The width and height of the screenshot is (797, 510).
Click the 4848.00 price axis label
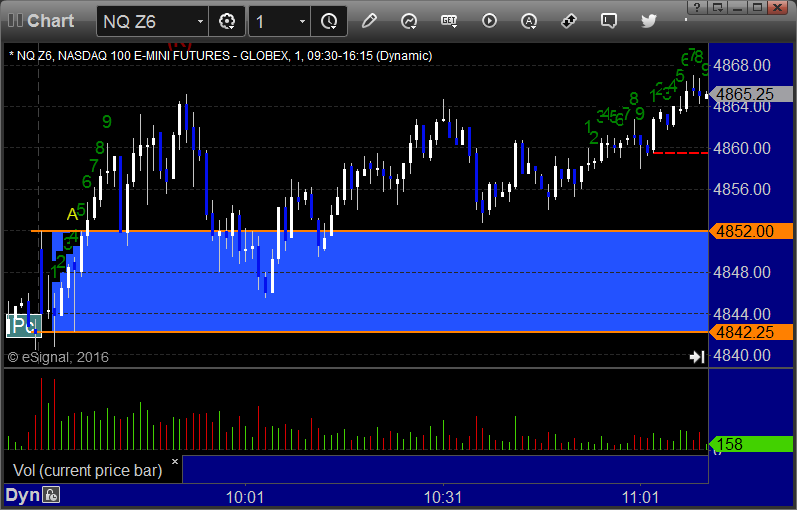click(x=742, y=272)
